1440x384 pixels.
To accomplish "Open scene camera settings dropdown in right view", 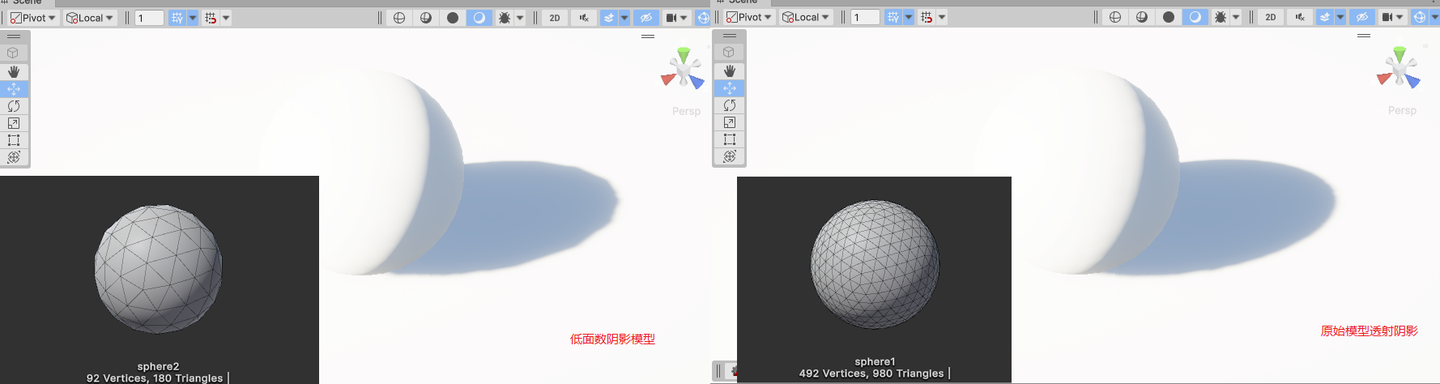I will (x=1393, y=17).
